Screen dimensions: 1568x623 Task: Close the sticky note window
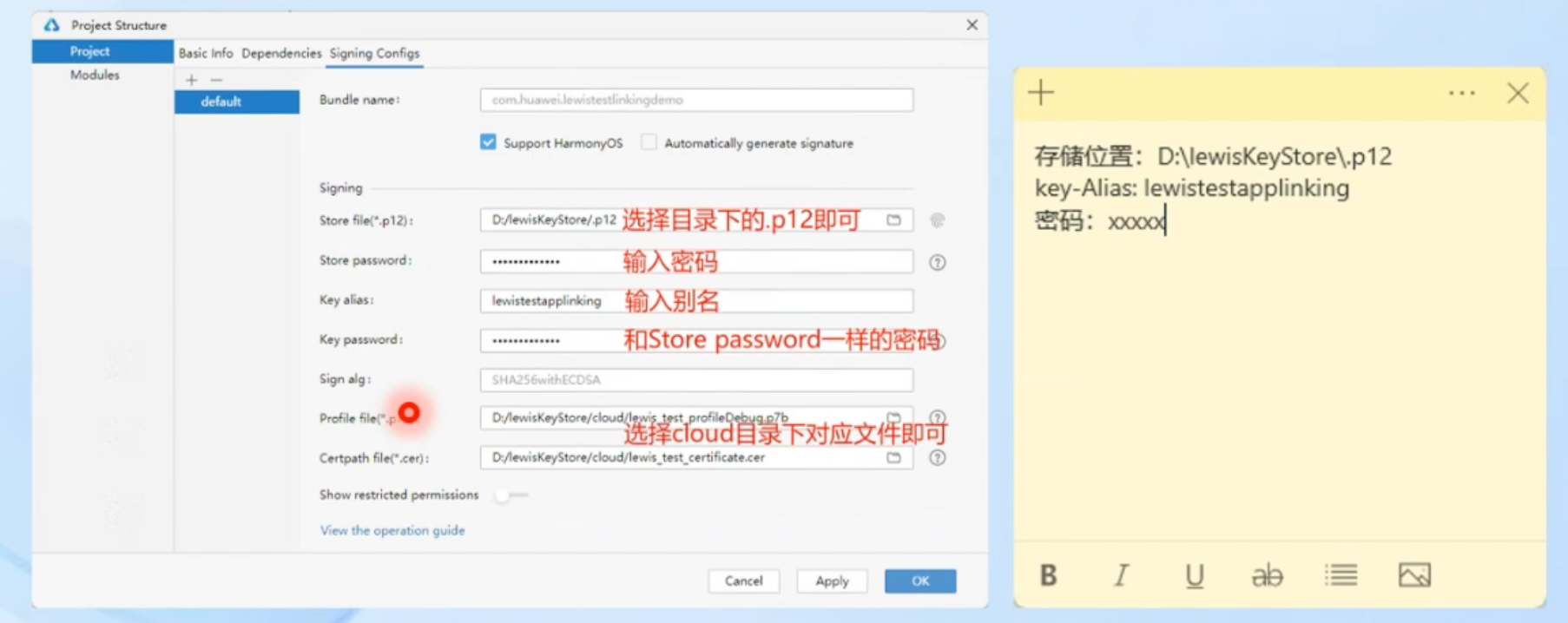pos(1518,93)
